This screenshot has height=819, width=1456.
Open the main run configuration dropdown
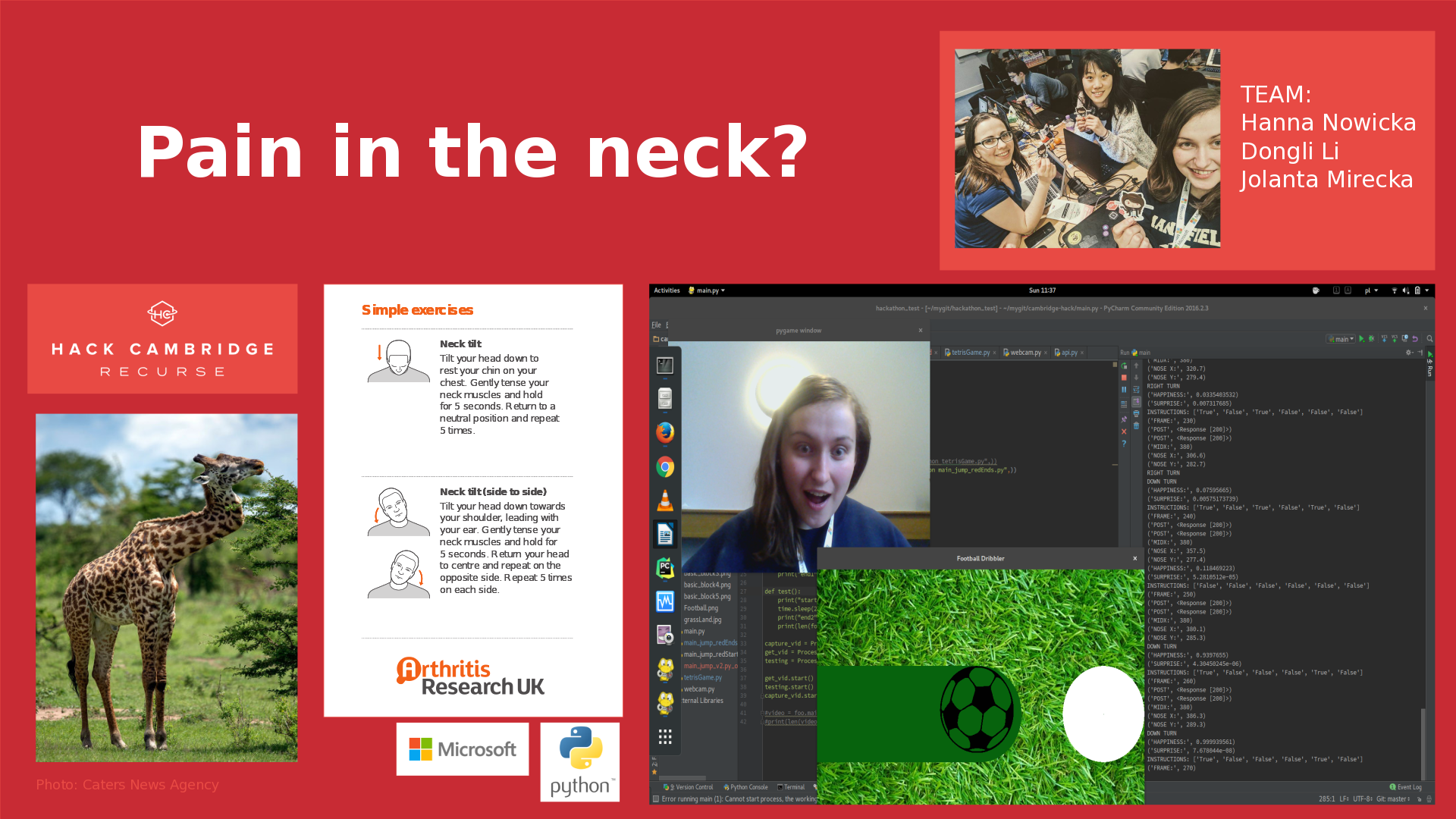point(1340,339)
